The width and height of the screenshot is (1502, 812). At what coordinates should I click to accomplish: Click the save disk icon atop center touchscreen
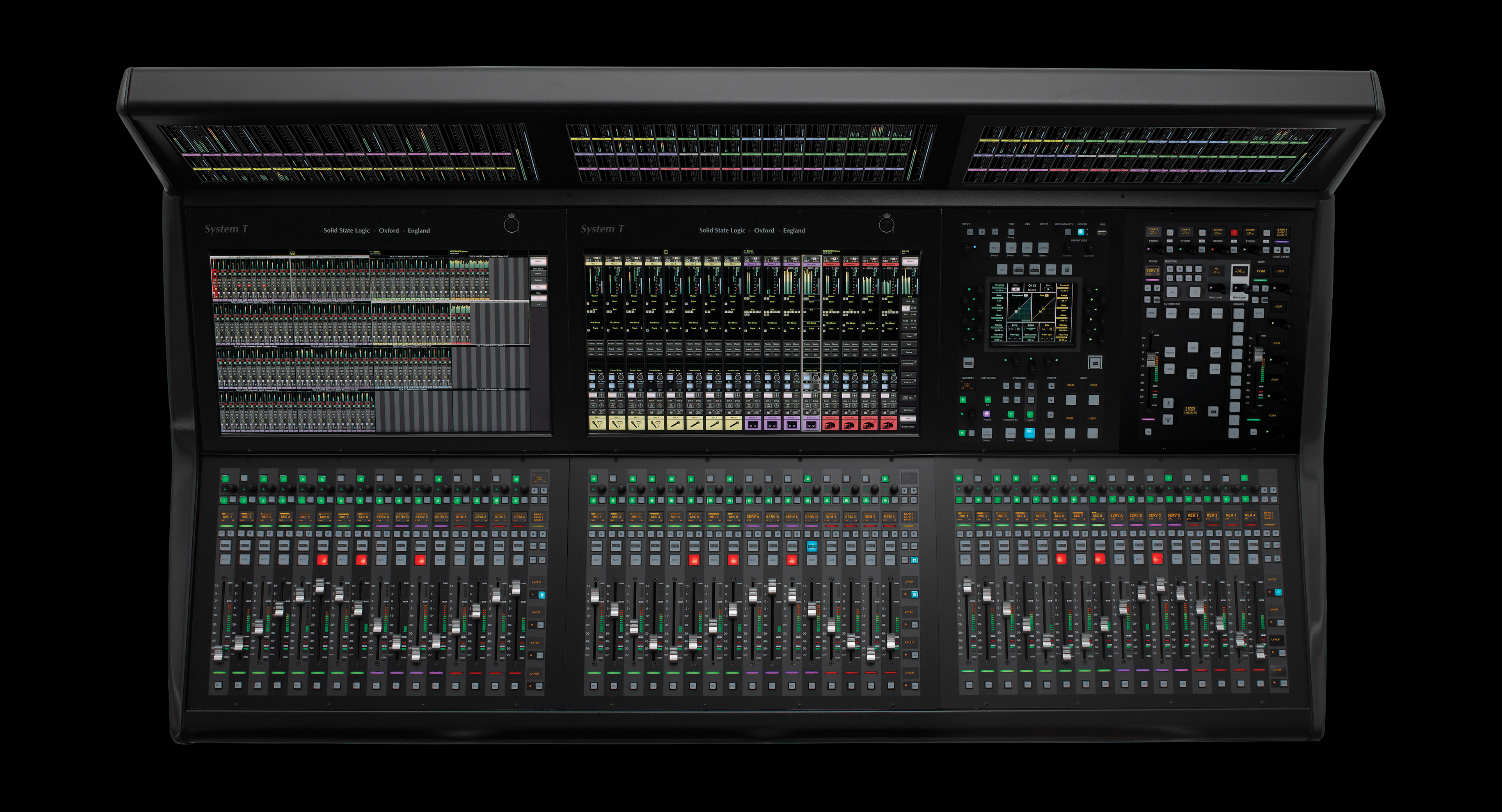(666, 252)
